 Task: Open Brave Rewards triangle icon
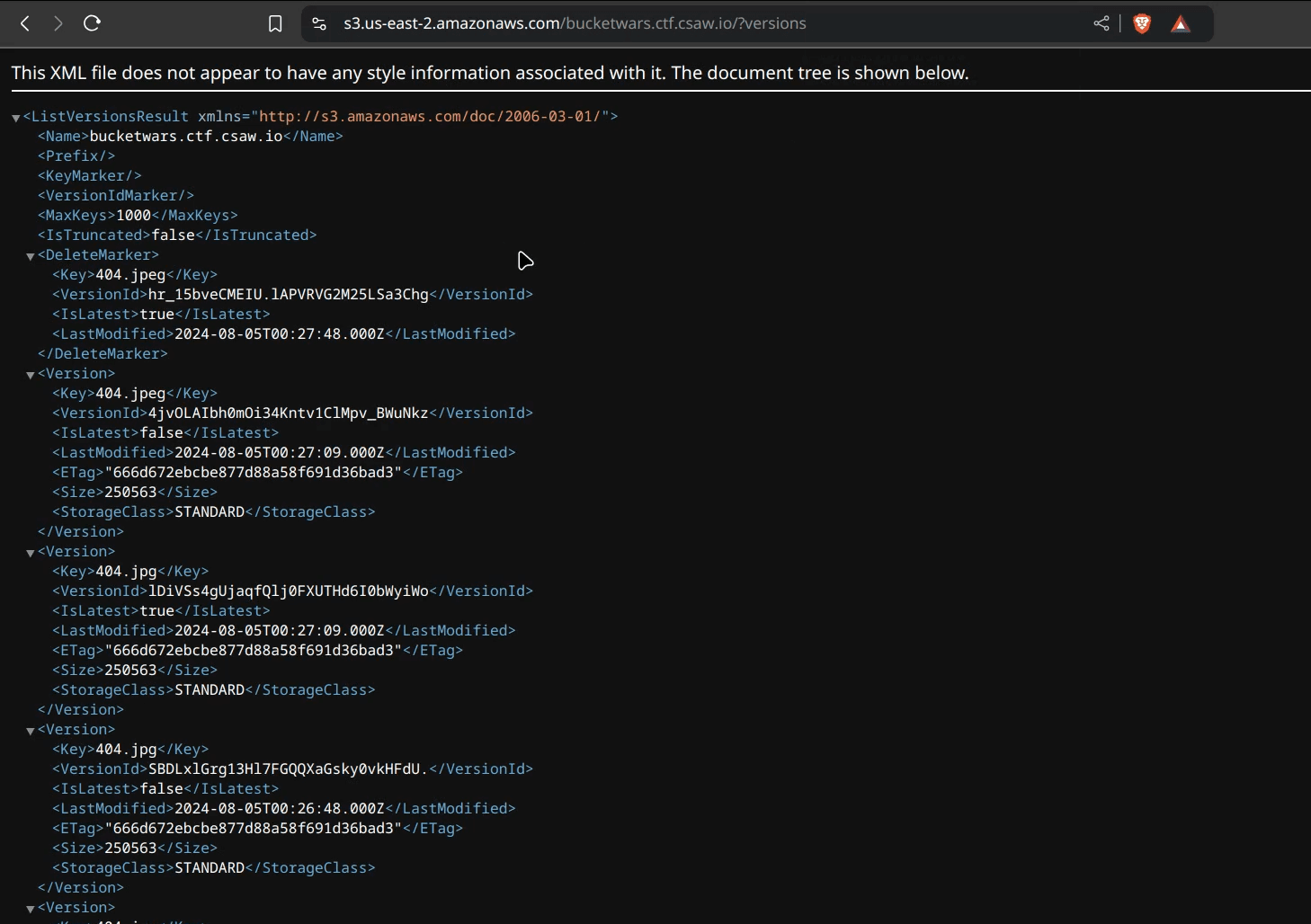1181,24
